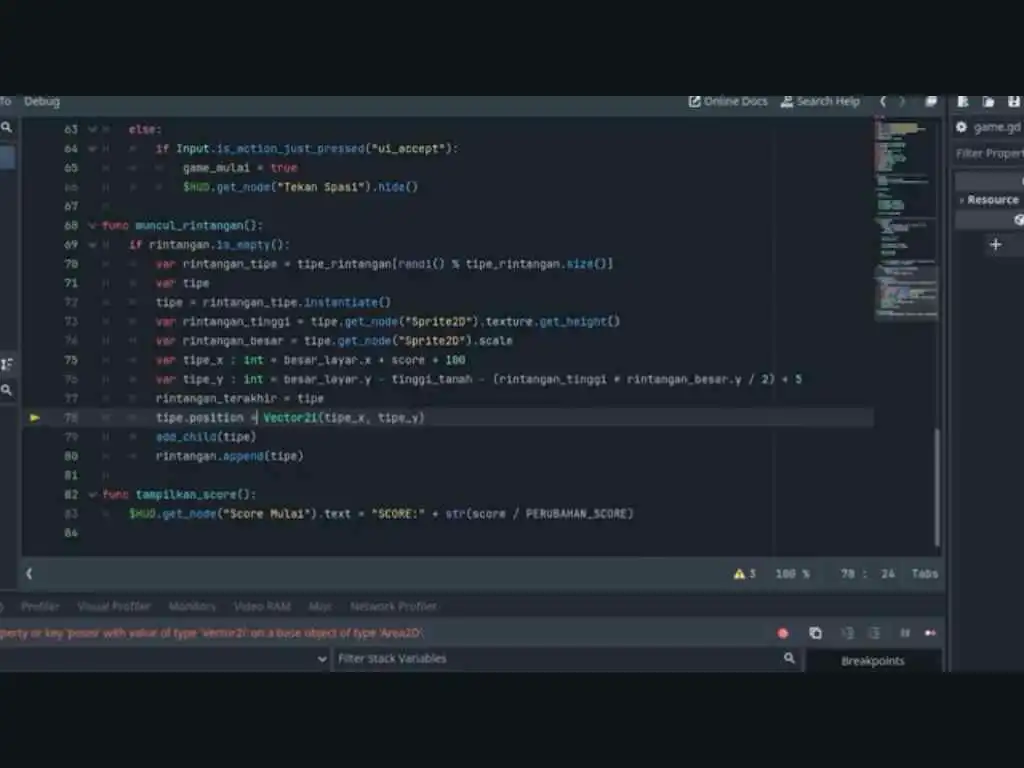
Task: Toggle scripts panel with left chevron
Action: click(x=29, y=573)
